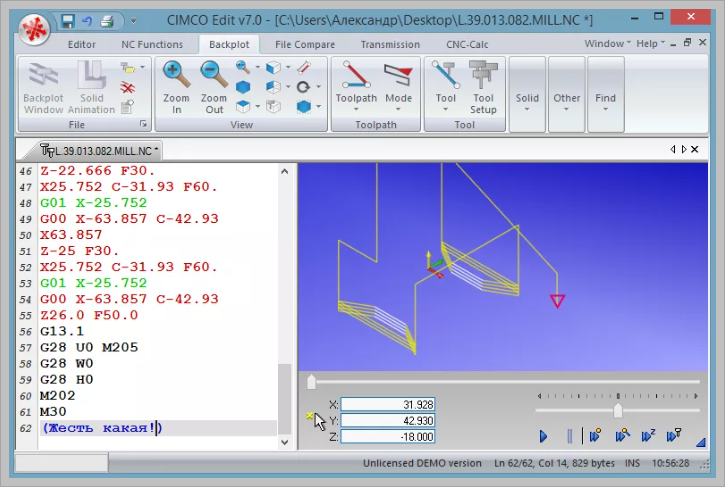
Task: Click the Zoom In magnifier button
Action: pos(176,88)
